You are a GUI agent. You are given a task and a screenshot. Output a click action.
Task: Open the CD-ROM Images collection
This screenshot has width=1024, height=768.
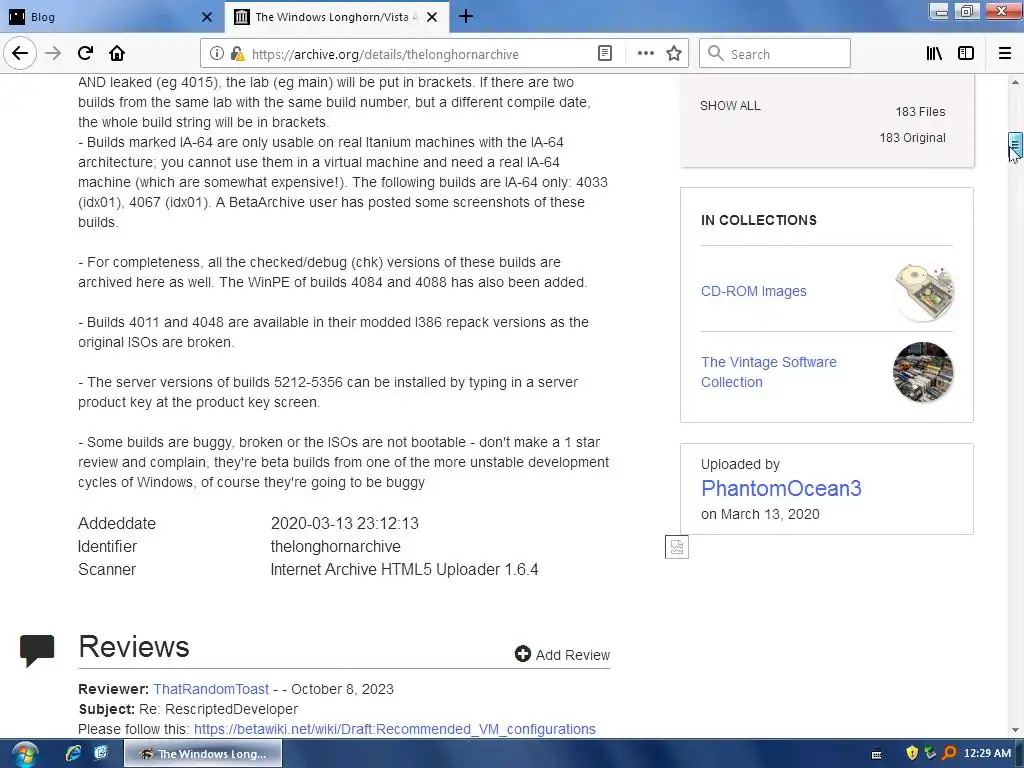754,291
